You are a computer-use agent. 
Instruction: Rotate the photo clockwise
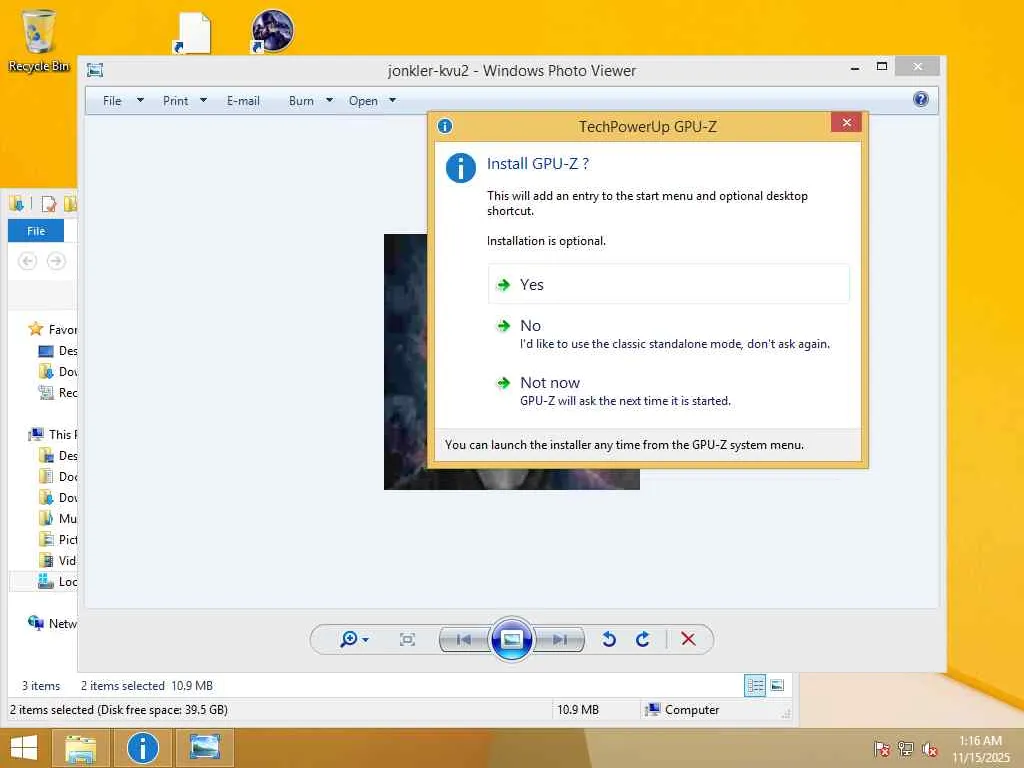(x=643, y=639)
